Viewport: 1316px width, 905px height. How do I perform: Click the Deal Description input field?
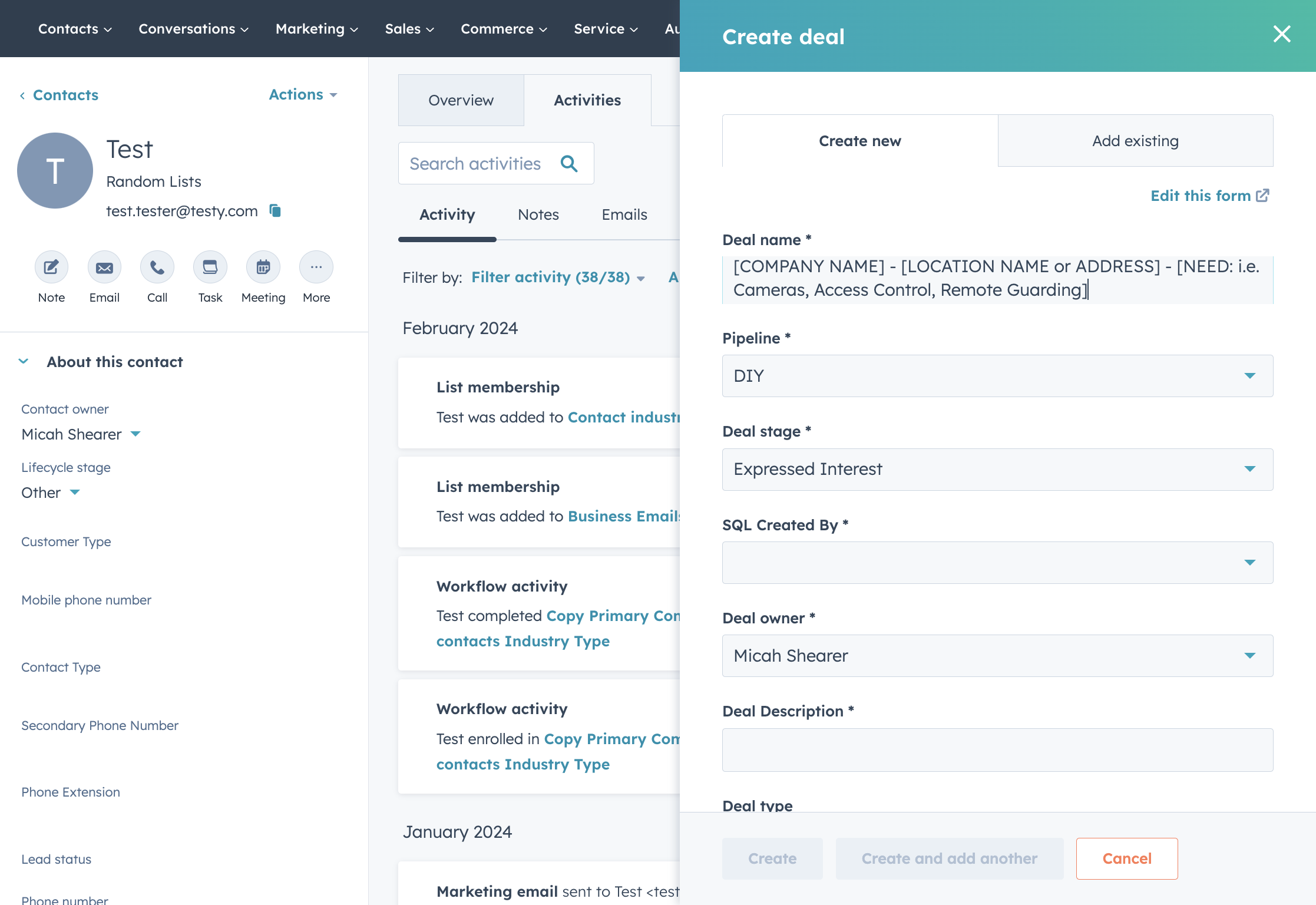pyautogui.click(x=998, y=750)
